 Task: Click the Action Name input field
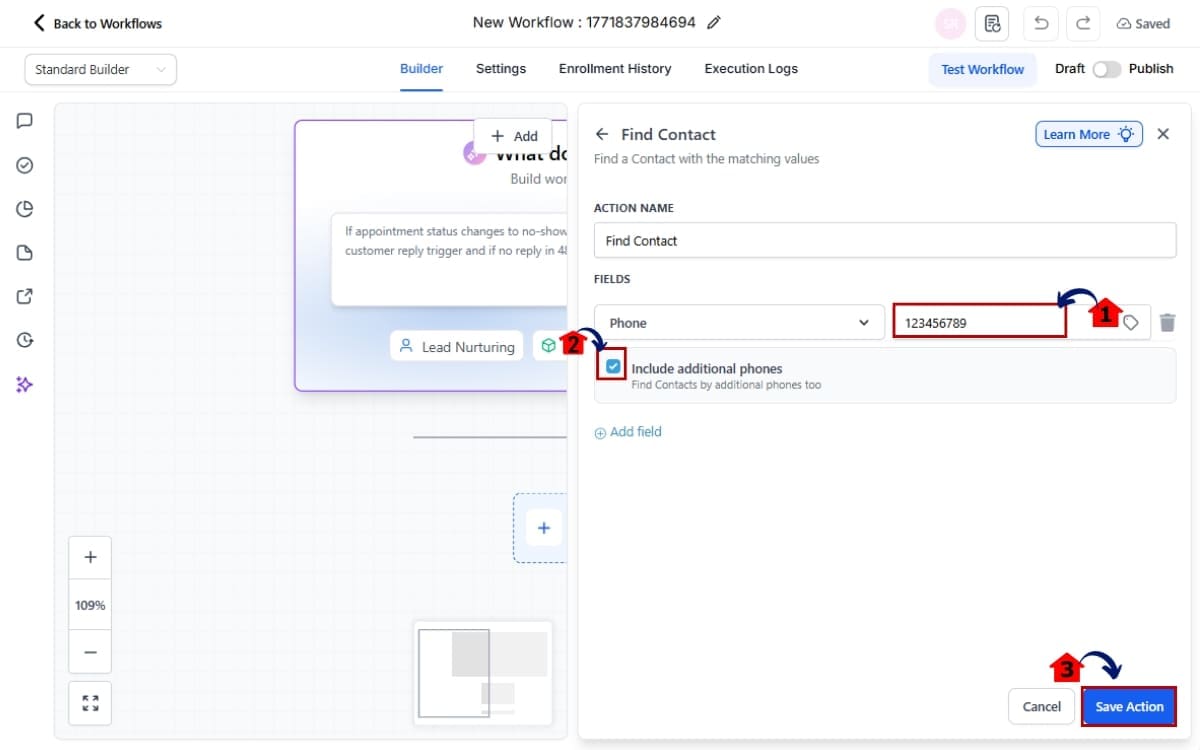[x=884, y=241]
